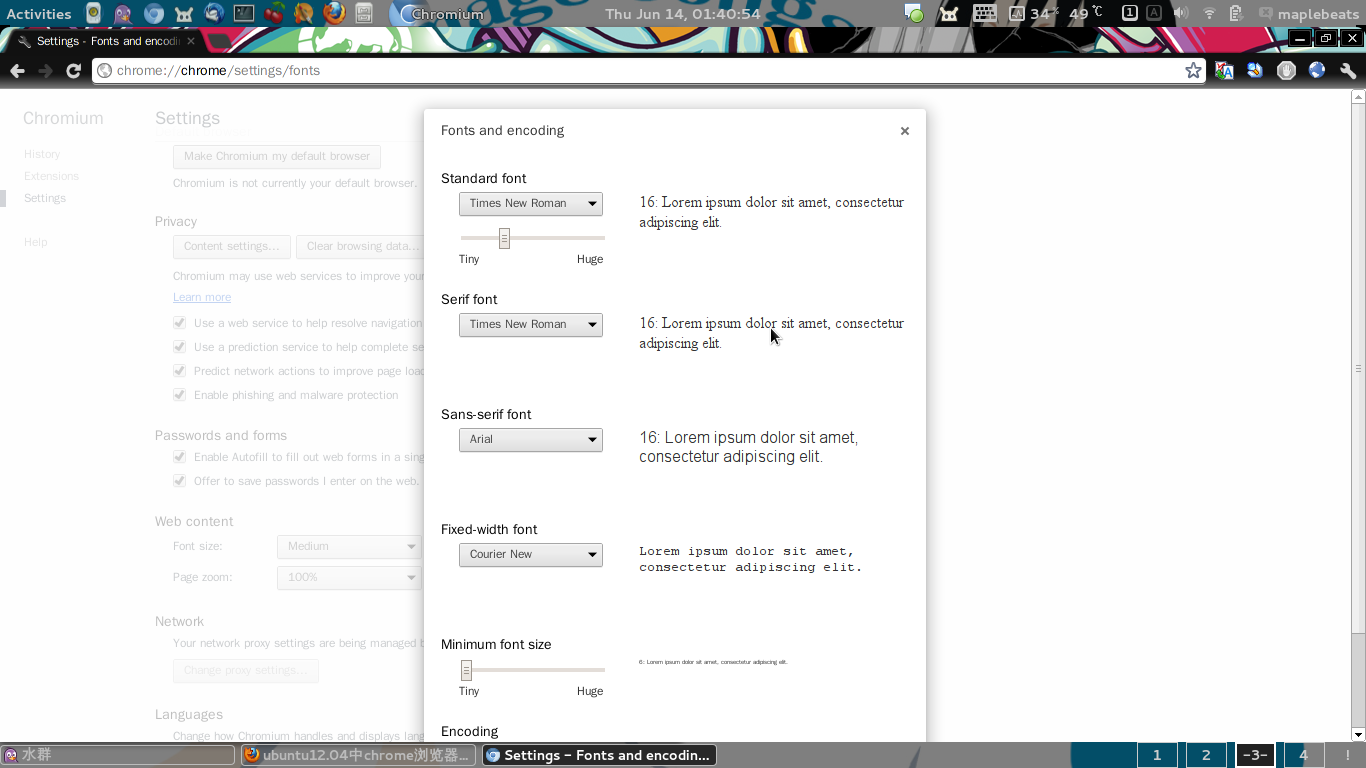
Task: Toggle 'Use a web service to help resolve navigation' checkbox
Action: click(x=180, y=323)
